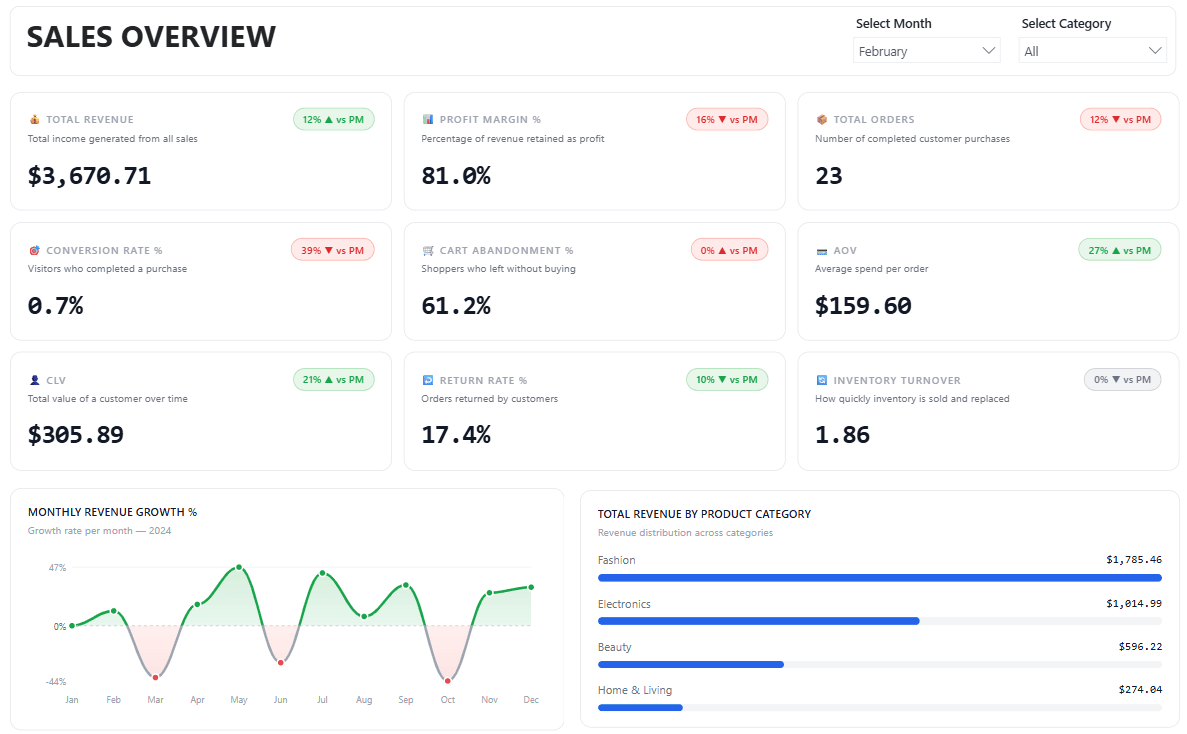Click the Total Orders package icon
This screenshot has height=734, width=1187.
[822, 120]
